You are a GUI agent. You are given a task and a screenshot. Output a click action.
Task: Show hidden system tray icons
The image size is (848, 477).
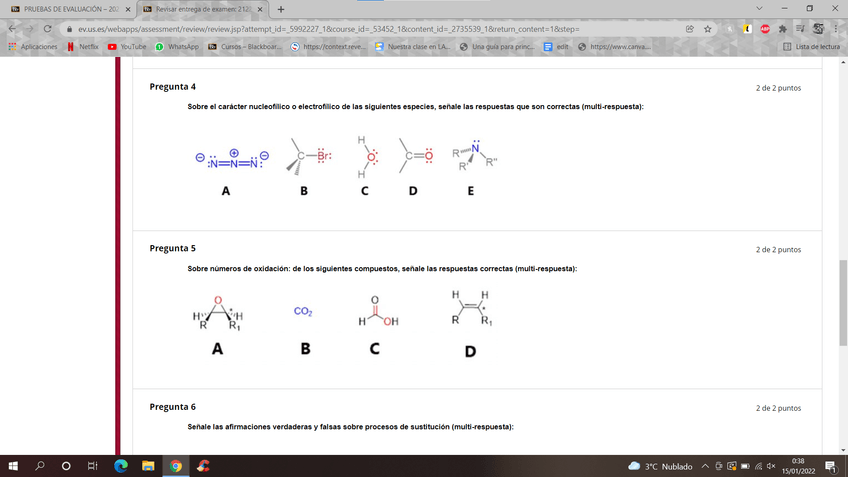coord(705,466)
